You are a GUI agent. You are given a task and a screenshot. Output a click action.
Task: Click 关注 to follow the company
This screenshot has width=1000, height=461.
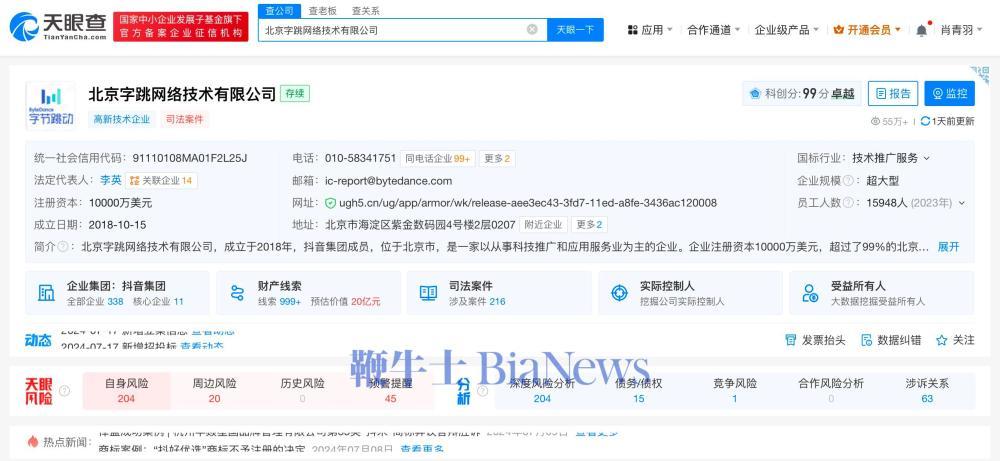(955, 340)
